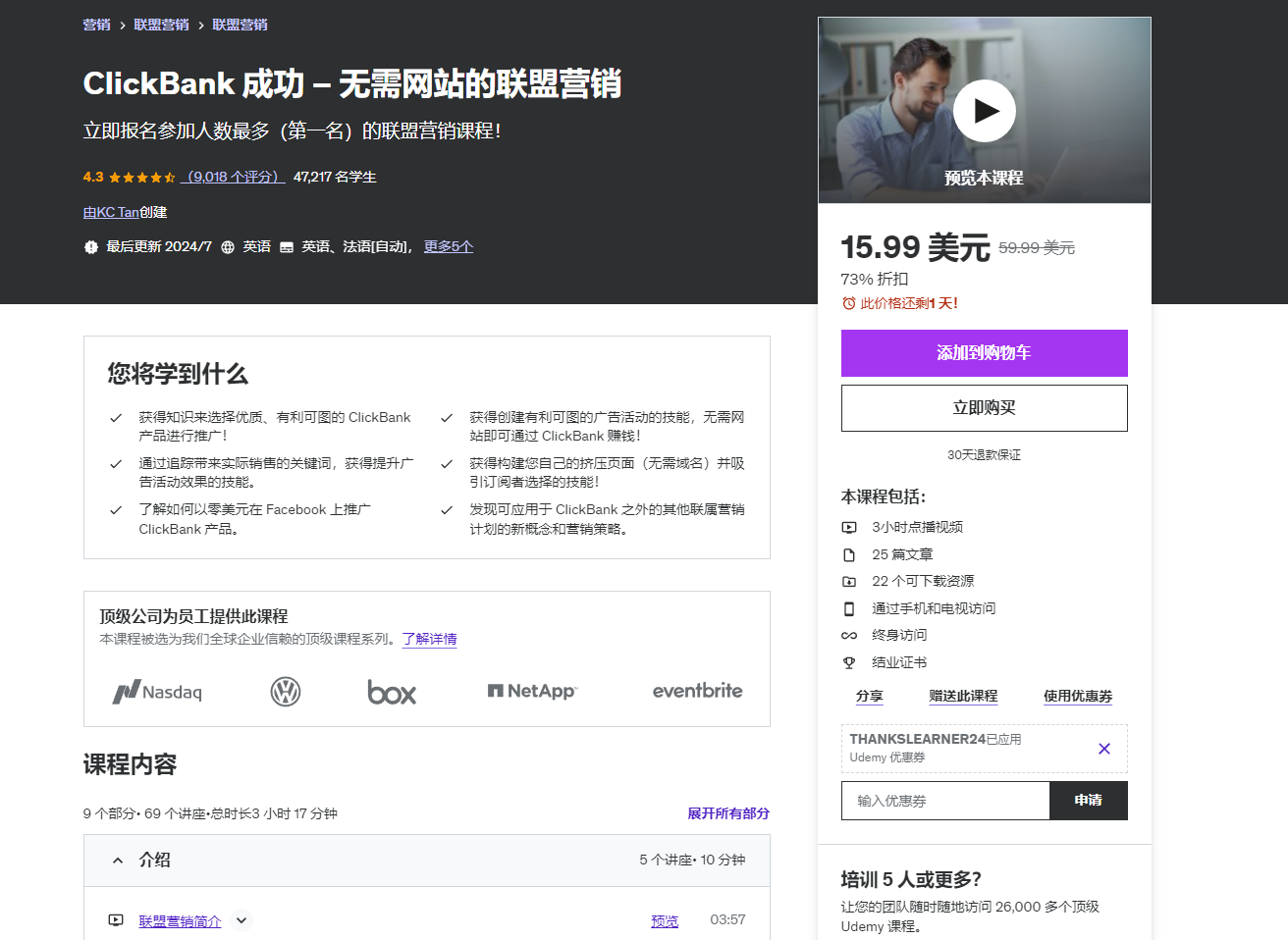Screen dimensions: 1288x940
Task: Click the 申请 coupon button
Action: [1088, 801]
